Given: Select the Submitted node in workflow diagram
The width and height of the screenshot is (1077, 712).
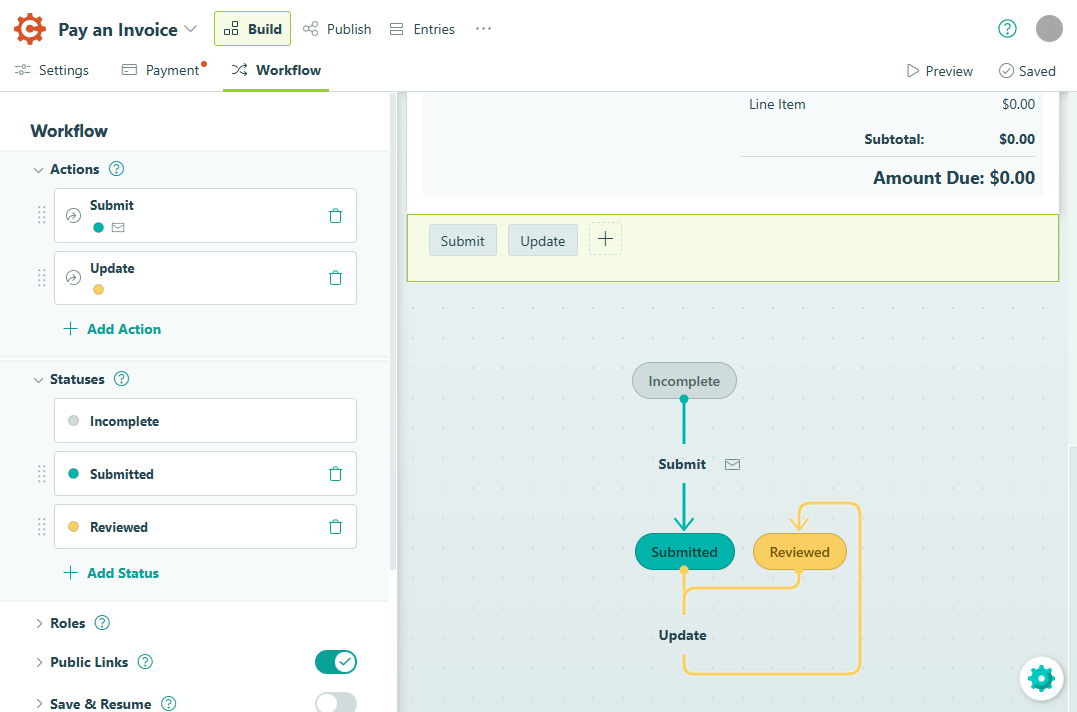Looking at the screenshot, I should [x=684, y=551].
